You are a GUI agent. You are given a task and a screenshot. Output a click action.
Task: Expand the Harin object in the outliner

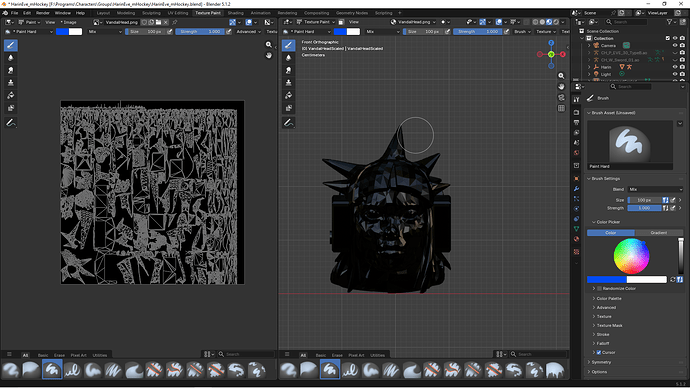click(x=589, y=67)
